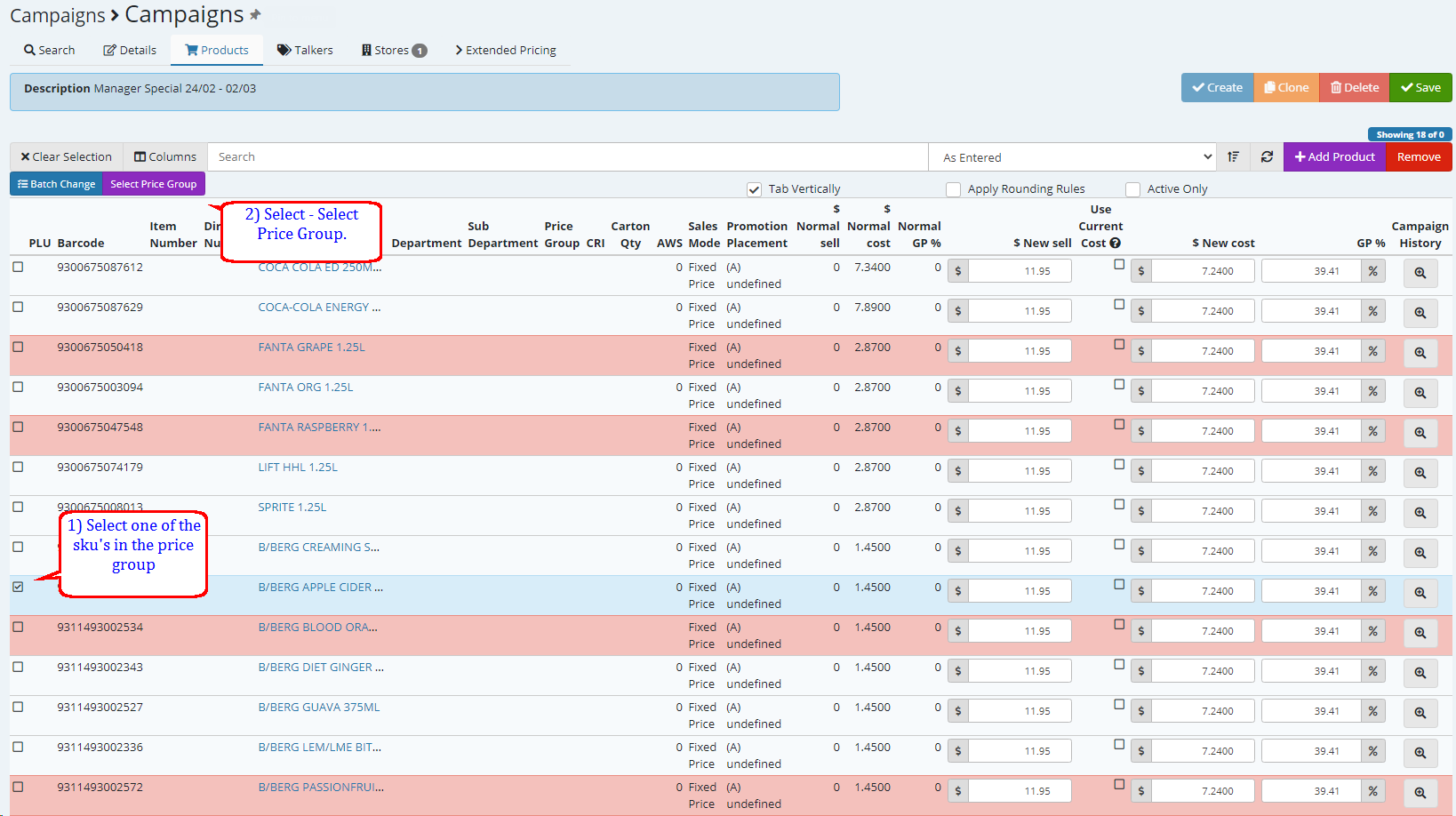Click the Add Product button
The height and width of the screenshot is (816, 1456).
1335,156
